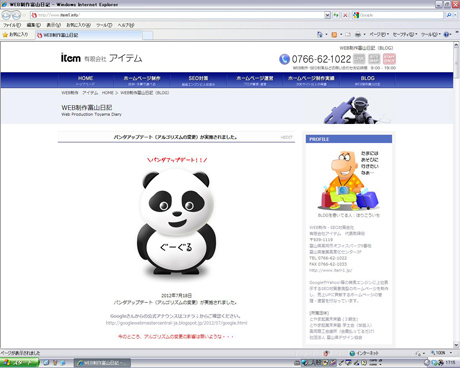Click the BLOG navigation link
The height and width of the screenshot is (368, 460).
(367, 80)
